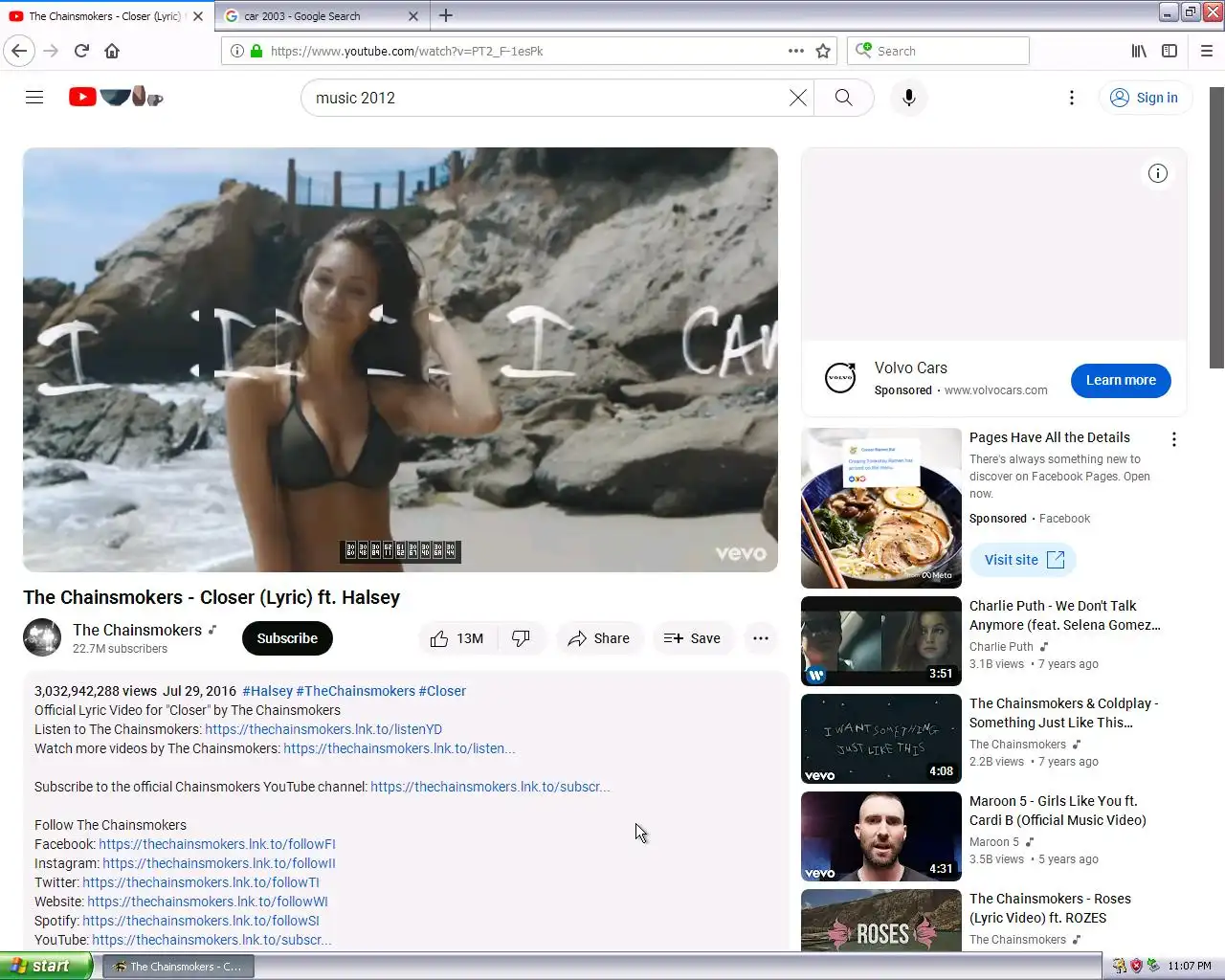Open the YouTube hamburger guide menu
The width and height of the screenshot is (1225, 980).
(x=34, y=97)
